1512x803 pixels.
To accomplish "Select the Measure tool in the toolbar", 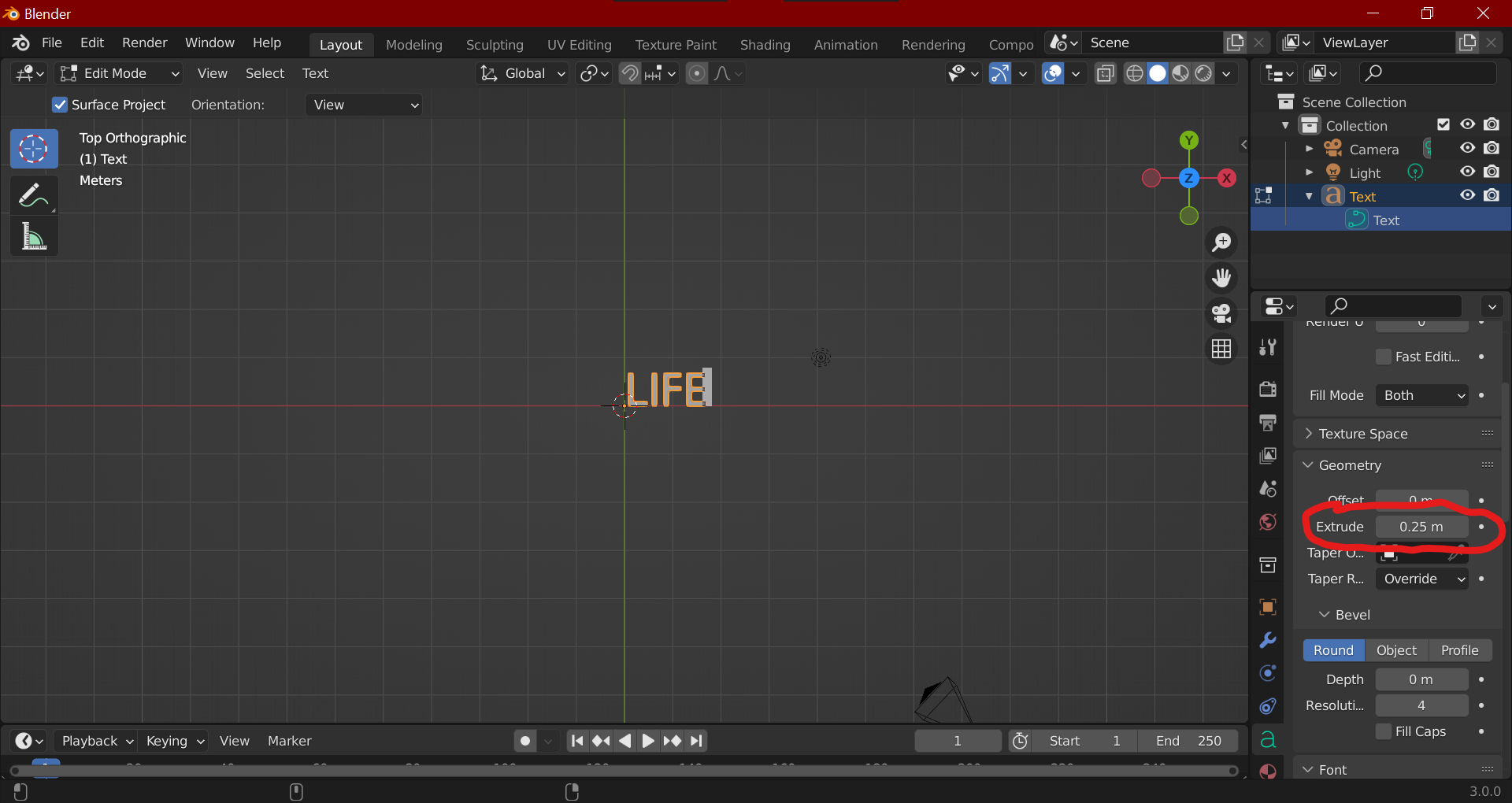I will pos(33,236).
